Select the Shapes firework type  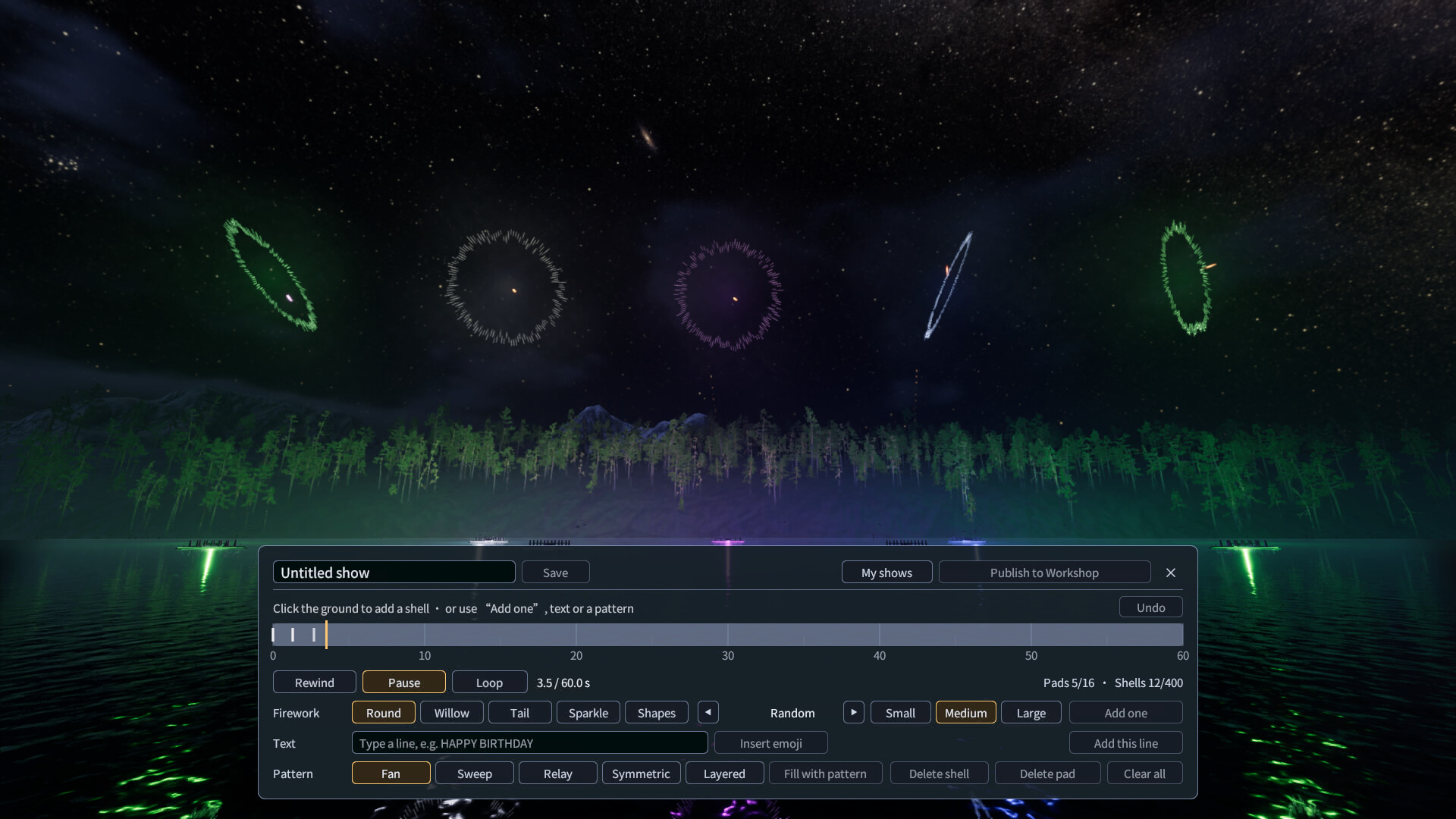click(x=657, y=712)
